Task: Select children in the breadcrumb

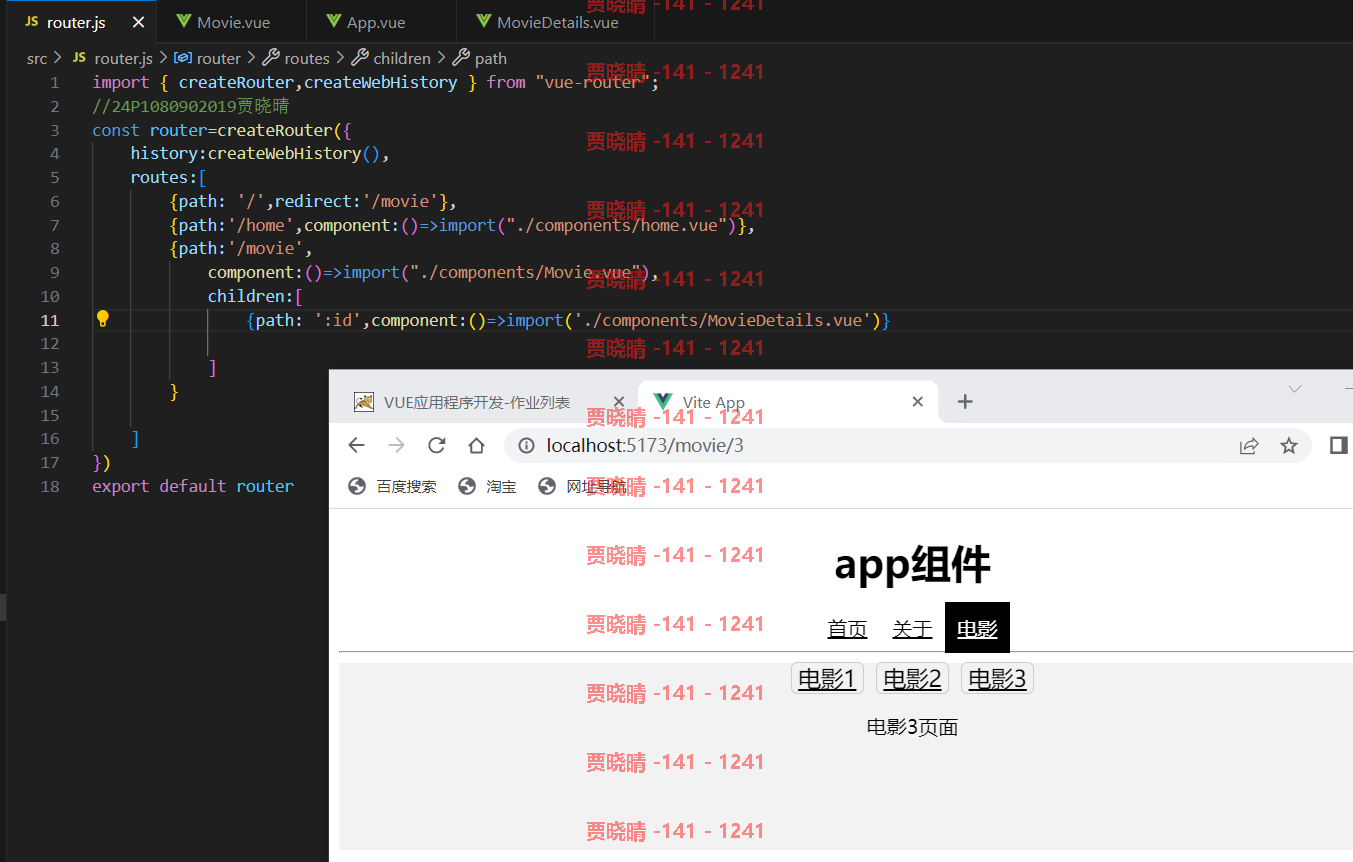Action: click(391, 58)
